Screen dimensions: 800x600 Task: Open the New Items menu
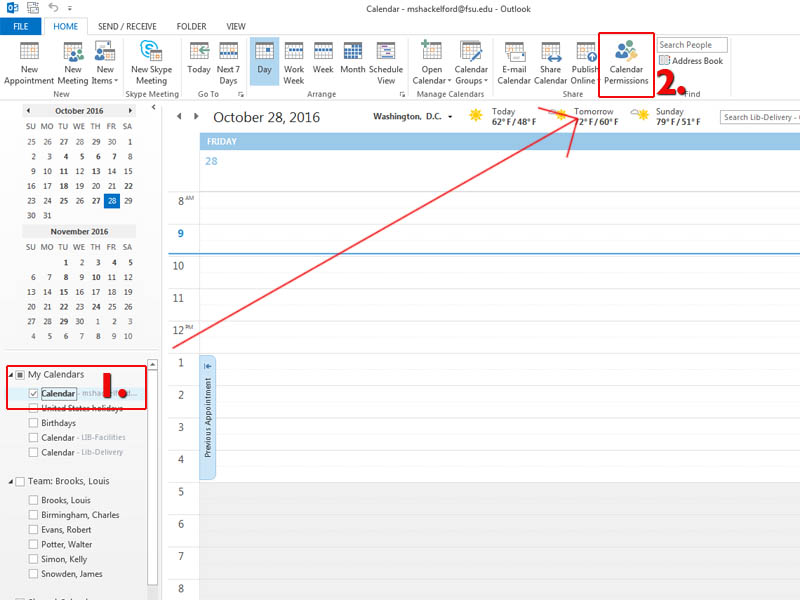click(x=105, y=63)
